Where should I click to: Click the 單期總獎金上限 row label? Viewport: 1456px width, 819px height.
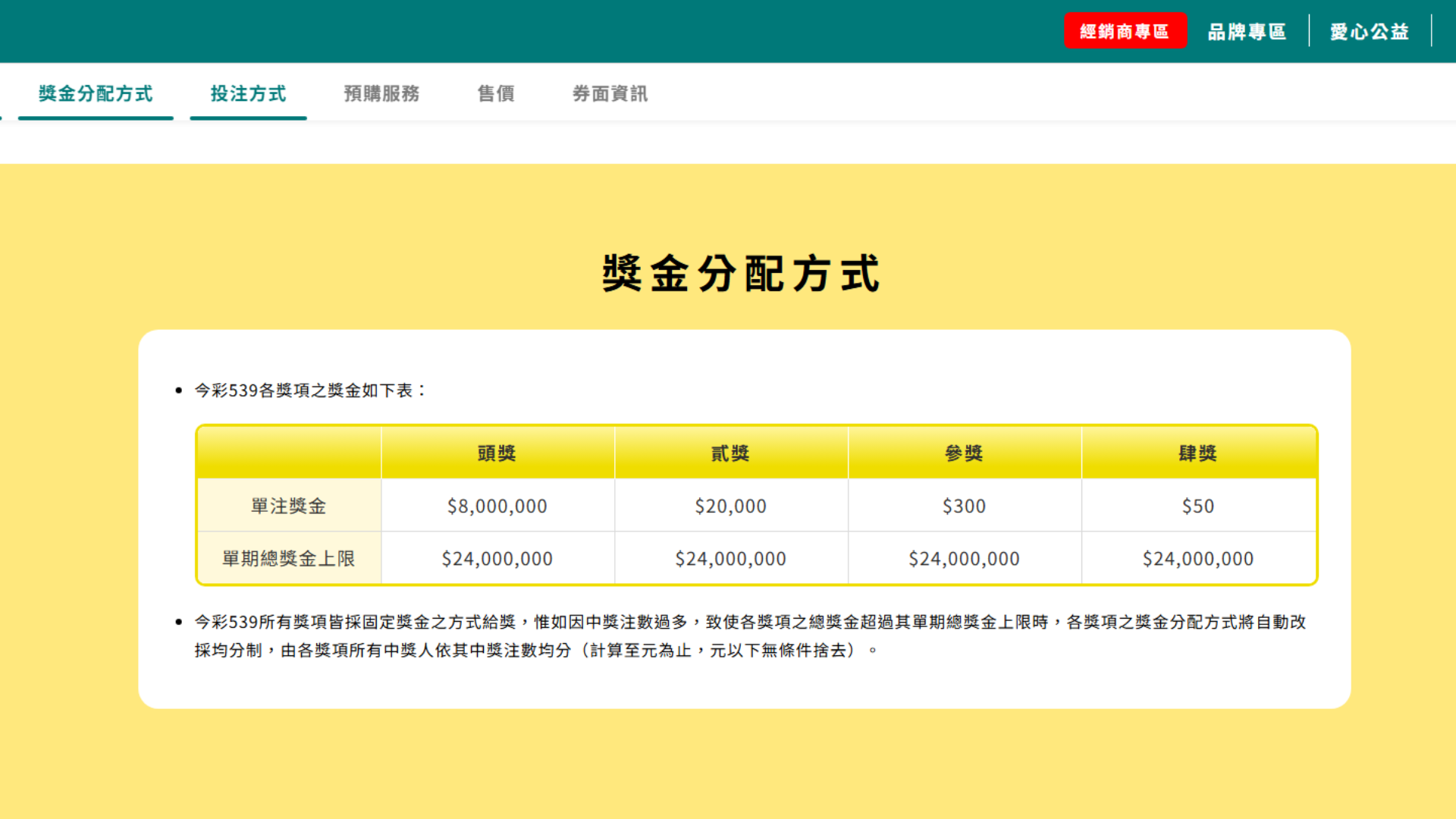pyautogui.click(x=289, y=558)
